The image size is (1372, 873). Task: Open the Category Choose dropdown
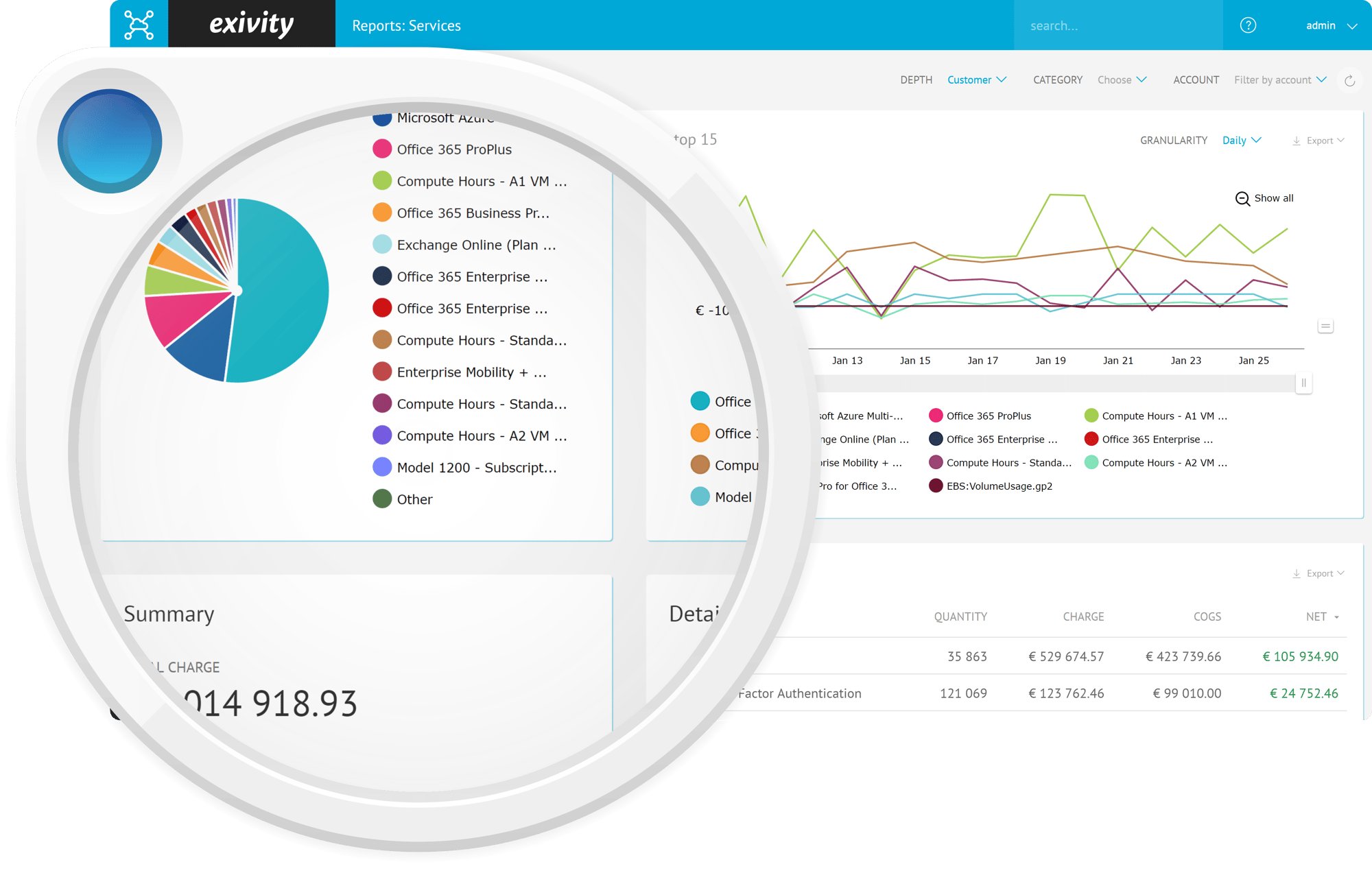point(1122,80)
